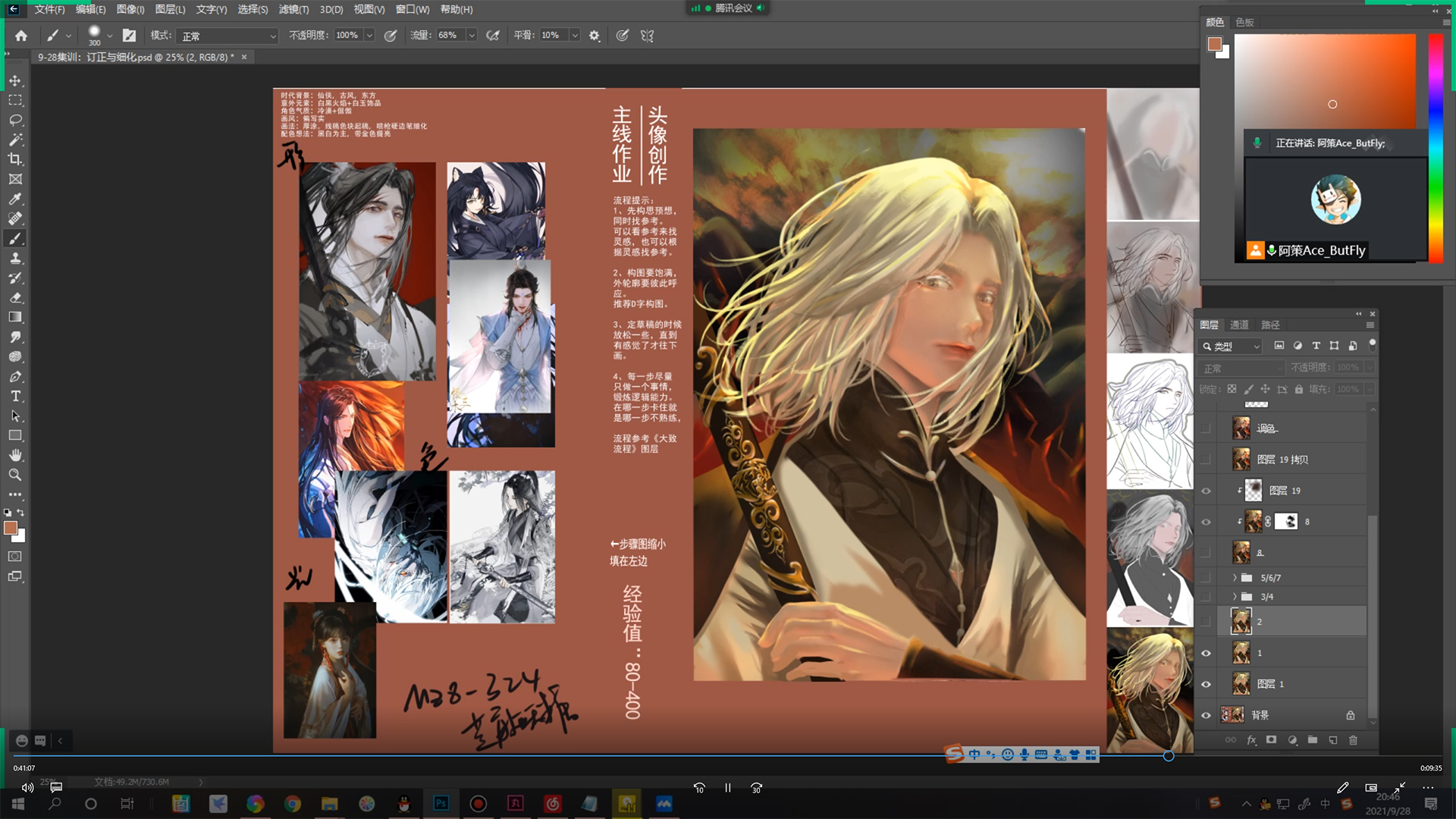This screenshot has width=1456, height=819.
Task: Show the 5/6/7 group
Action: 1206,578
